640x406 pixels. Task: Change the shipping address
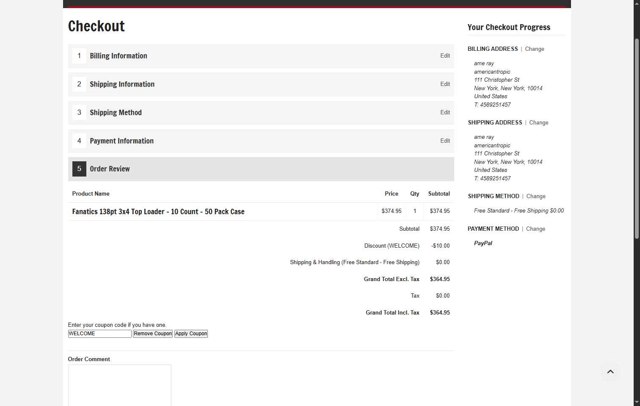click(x=538, y=122)
